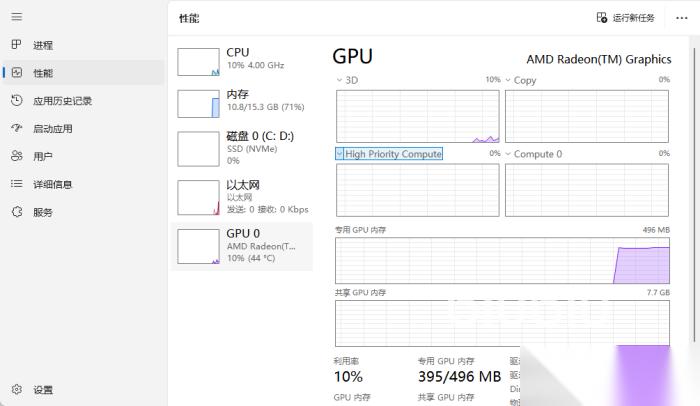Go to 启动应用 page

click(53, 129)
